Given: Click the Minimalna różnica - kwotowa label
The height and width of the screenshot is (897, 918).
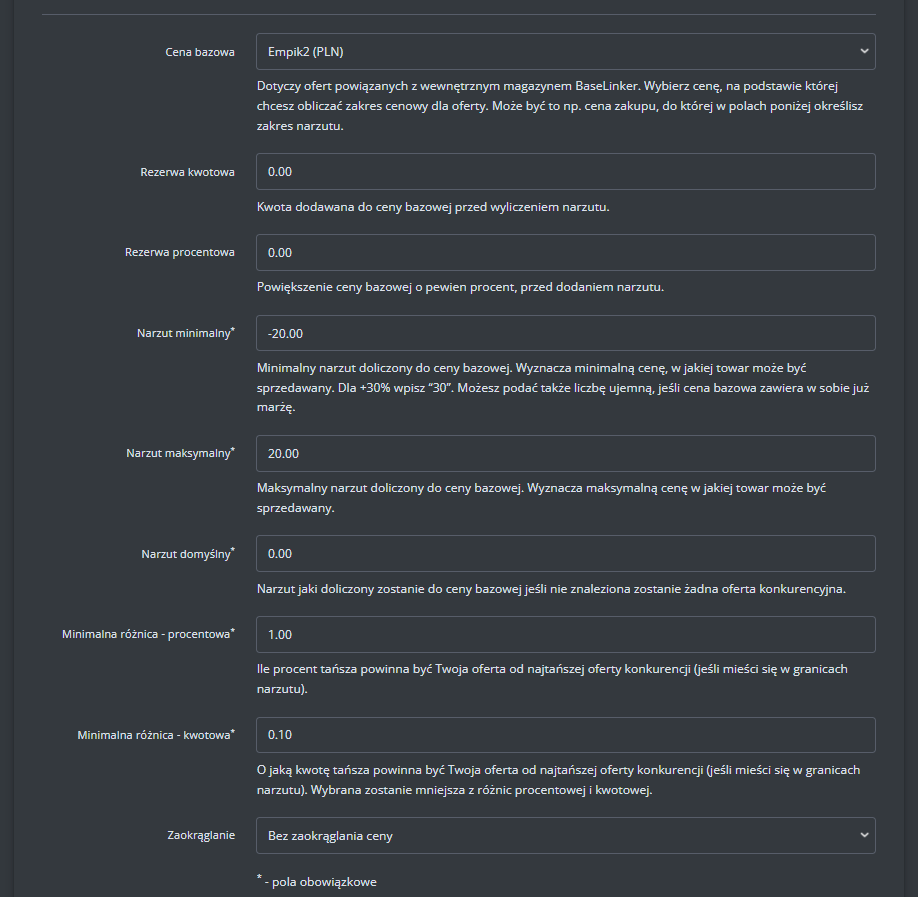Looking at the screenshot, I should pyautogui.click(x=155, y=735).
